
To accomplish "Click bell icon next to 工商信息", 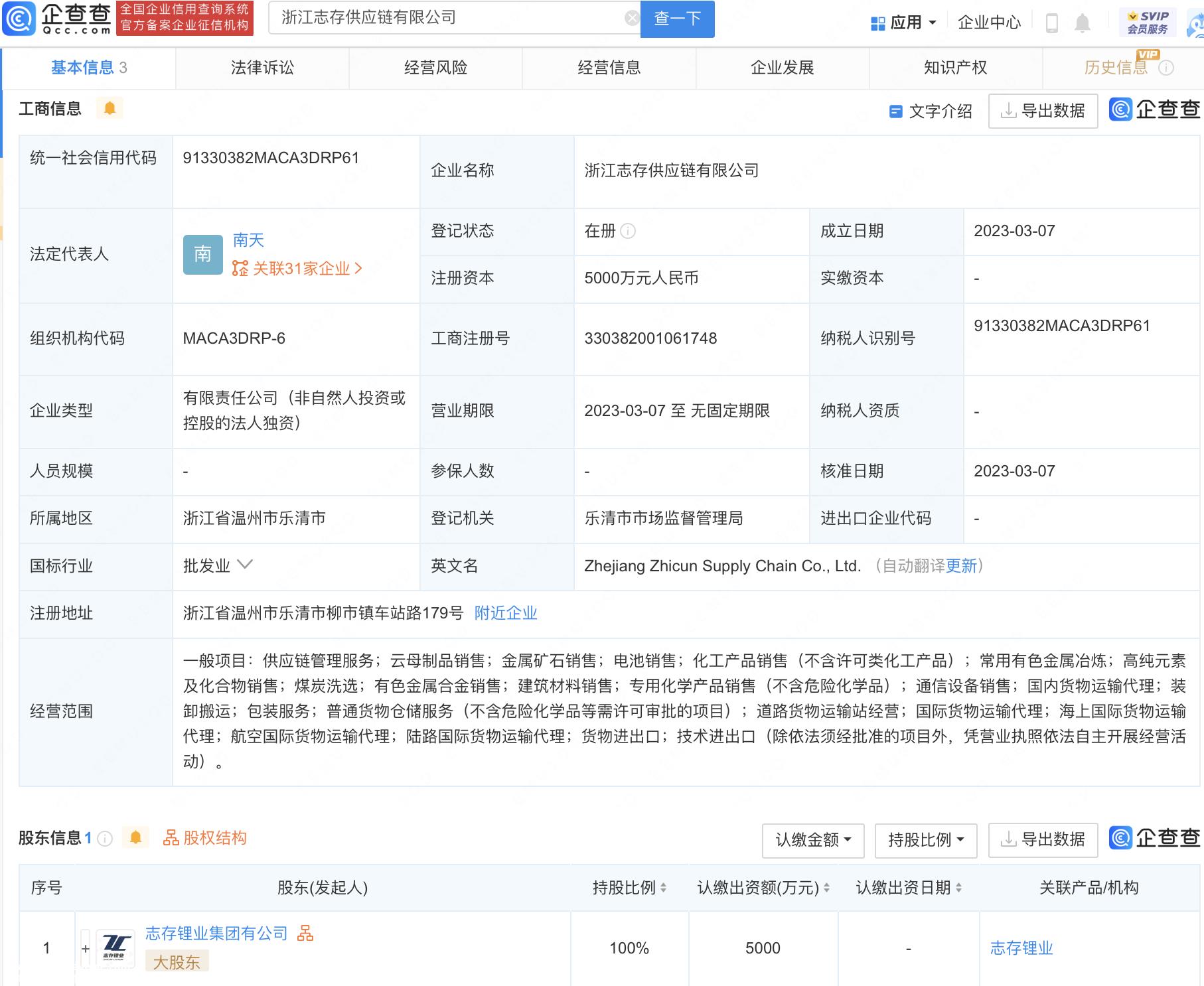I will [110, 108].
